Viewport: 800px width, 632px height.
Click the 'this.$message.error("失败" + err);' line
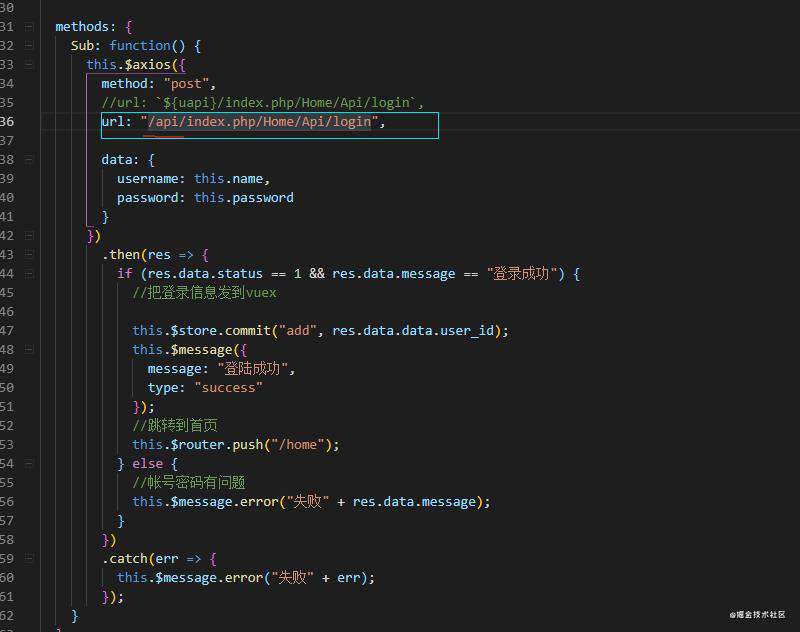coord(246,578)
